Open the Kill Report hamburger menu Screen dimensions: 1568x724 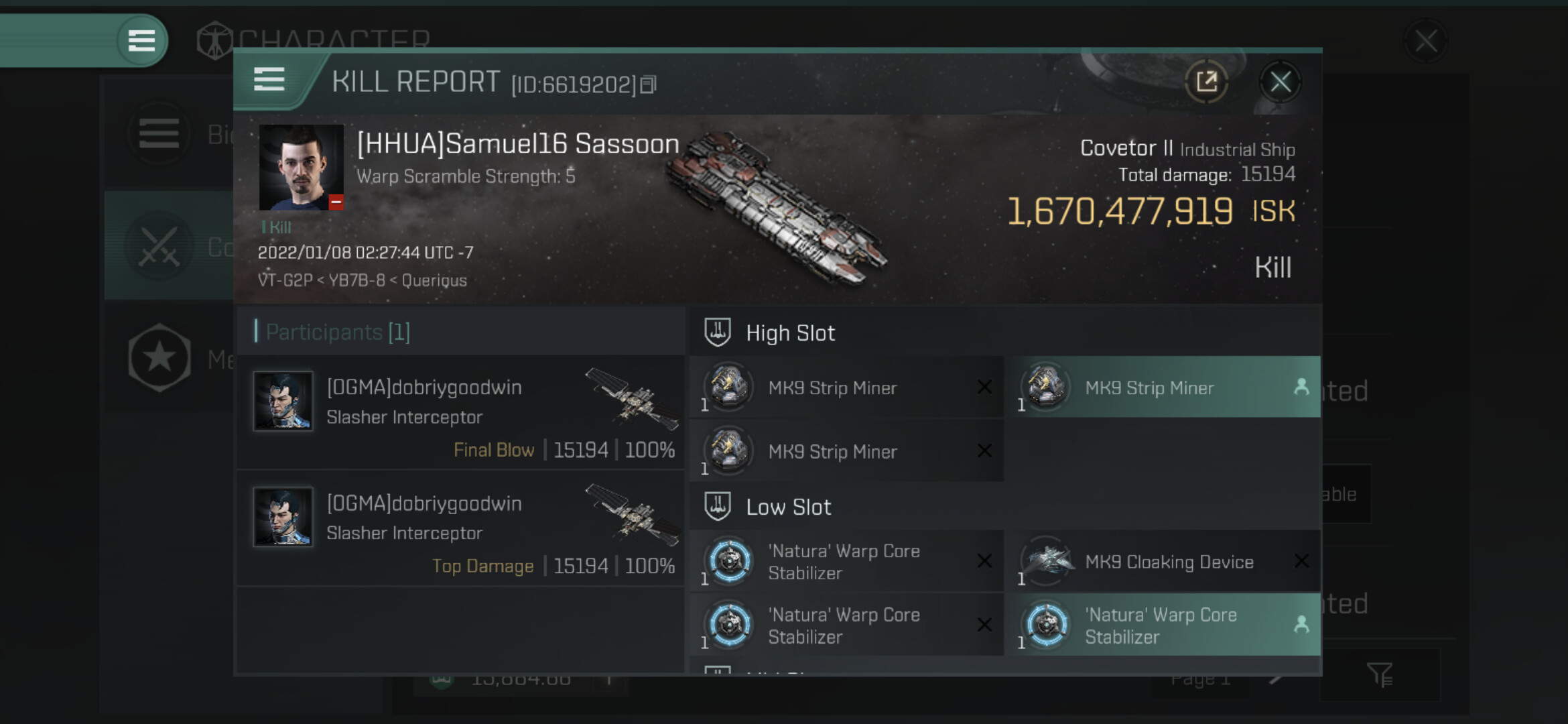(x=269, y=80)
